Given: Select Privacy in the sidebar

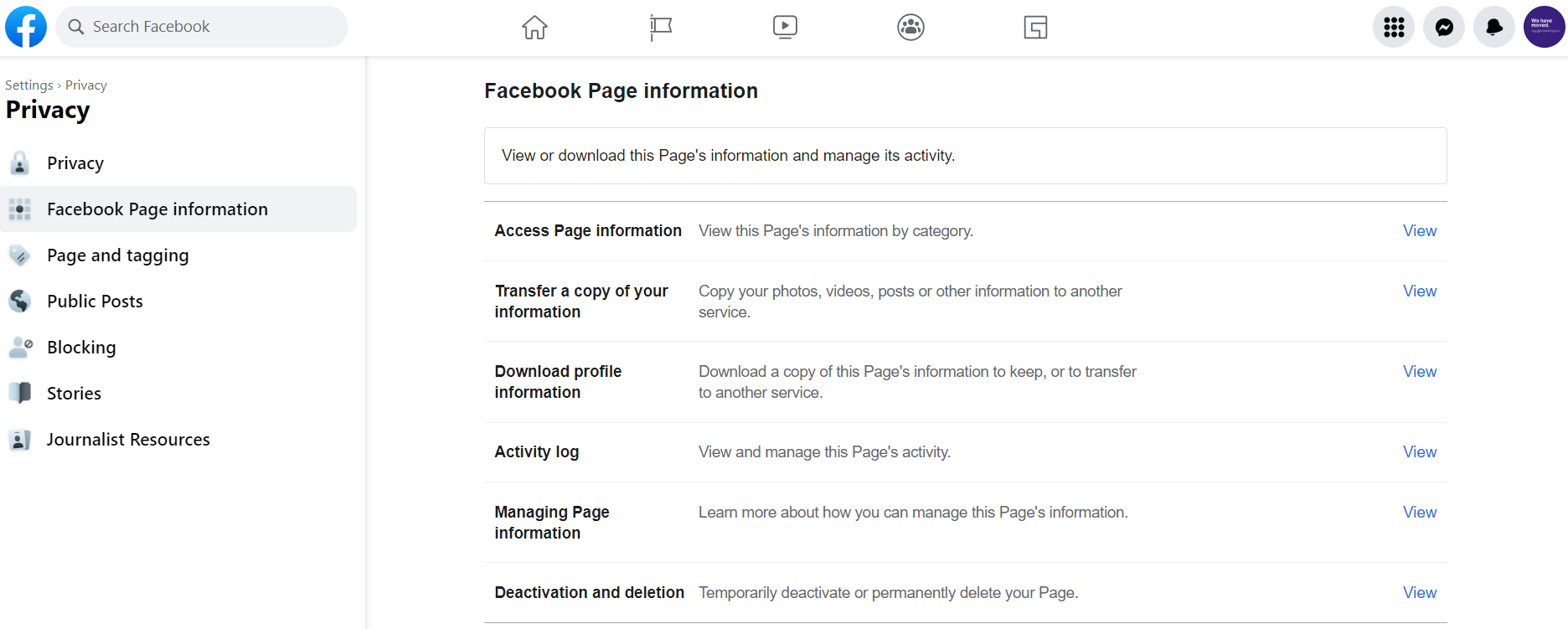Looking at the screenshot, I should (75, 163).
